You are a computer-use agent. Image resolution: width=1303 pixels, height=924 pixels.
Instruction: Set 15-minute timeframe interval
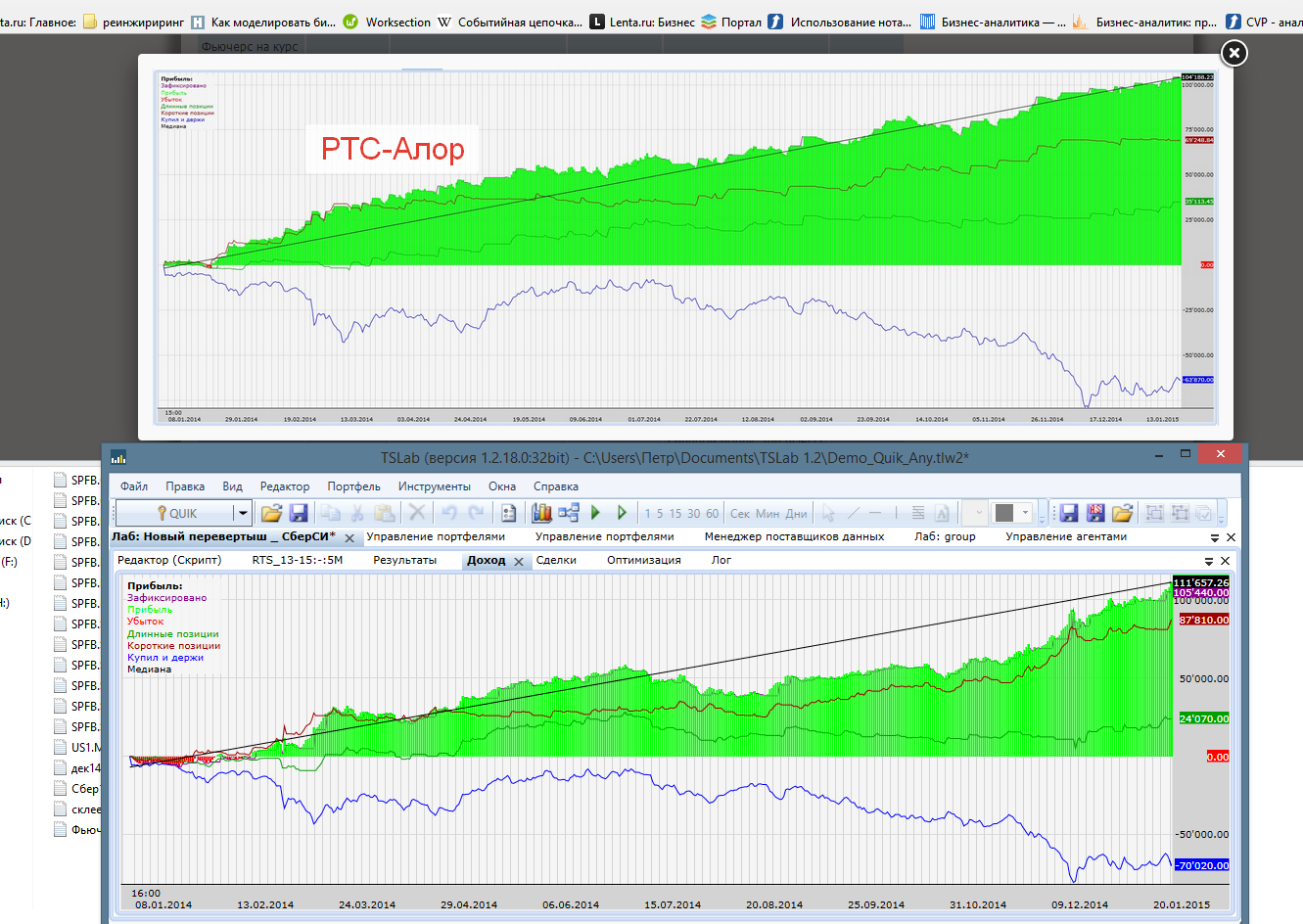click(x=675, y=514)
